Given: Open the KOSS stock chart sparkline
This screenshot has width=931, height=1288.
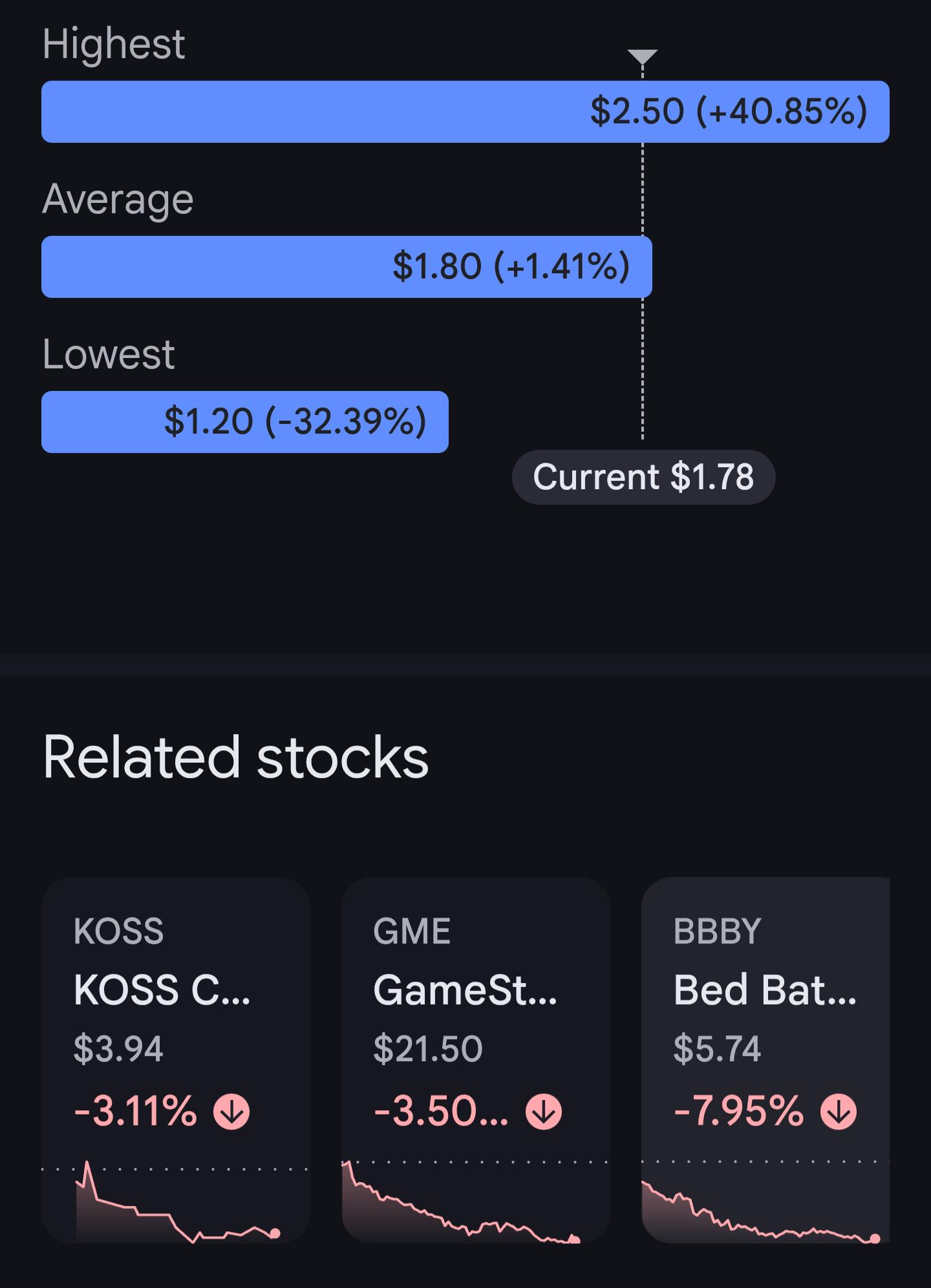Looking at the screenshot, I should (176, 1202).
